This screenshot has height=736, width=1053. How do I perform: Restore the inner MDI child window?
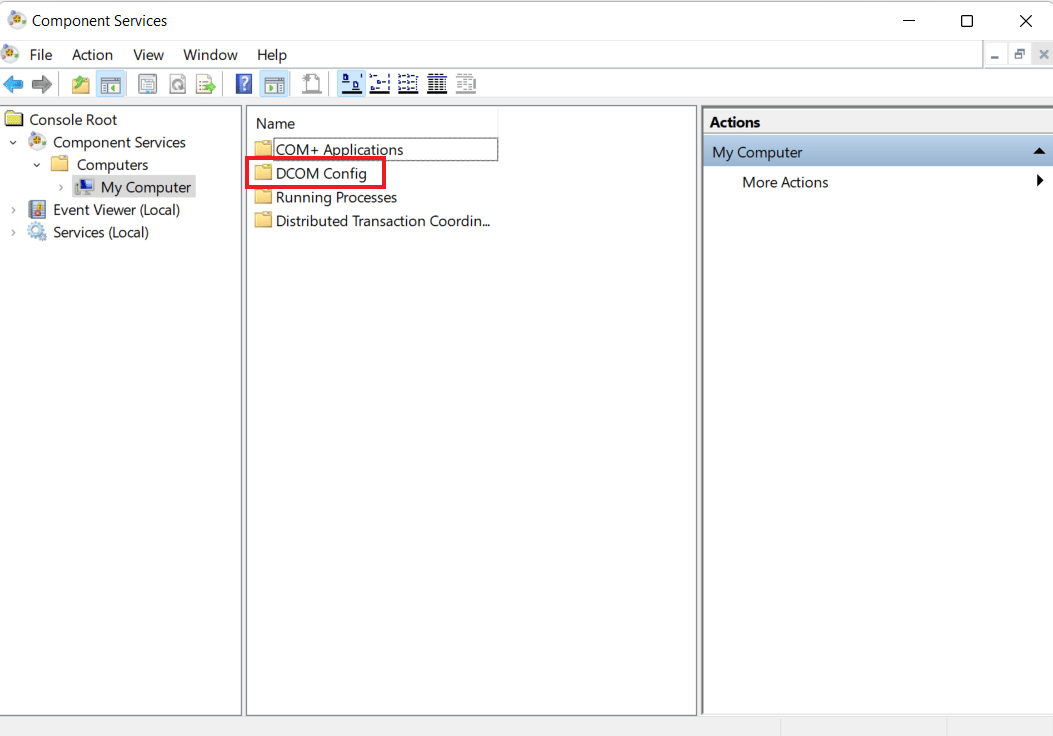tap(1019, 55)
